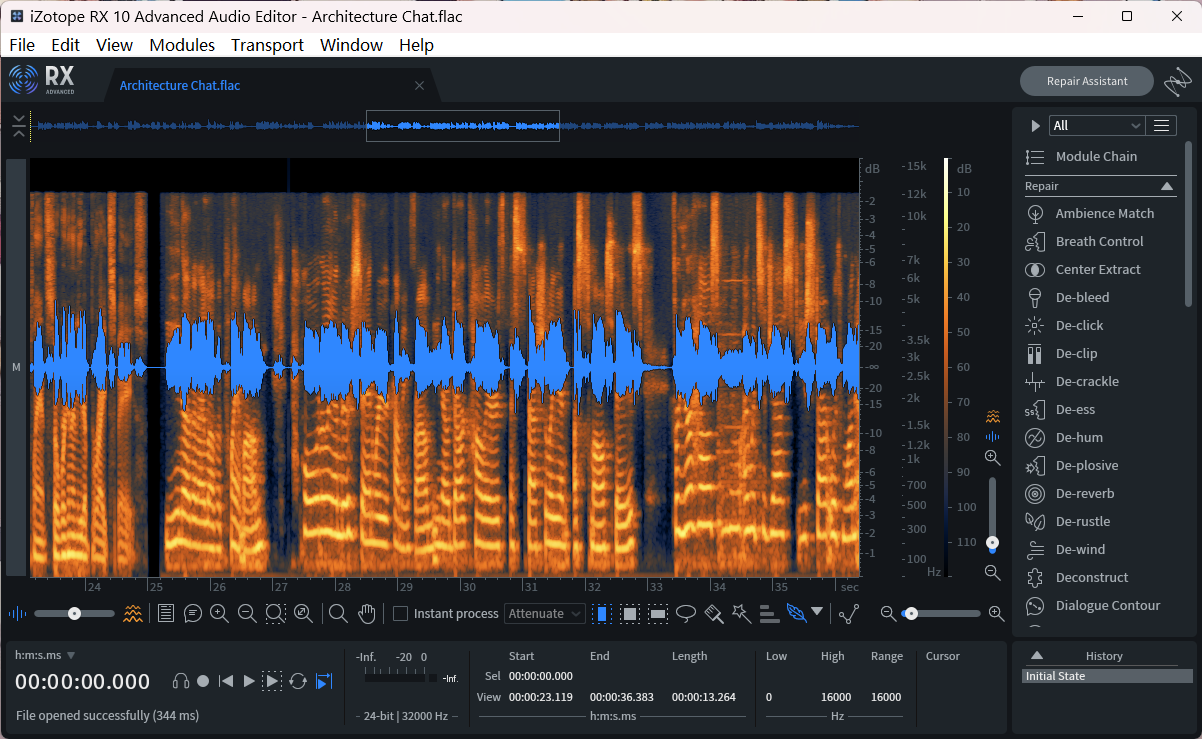
Task: Toggle the Frequency selection tool
Action: pos(658,613)
